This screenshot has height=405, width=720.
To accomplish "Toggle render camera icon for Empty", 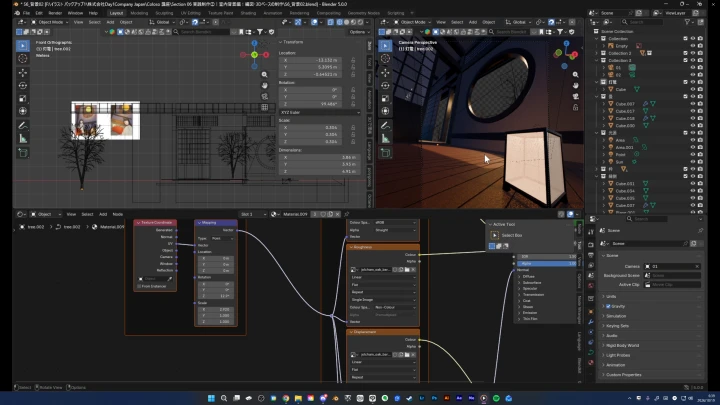I will (700, 46).
